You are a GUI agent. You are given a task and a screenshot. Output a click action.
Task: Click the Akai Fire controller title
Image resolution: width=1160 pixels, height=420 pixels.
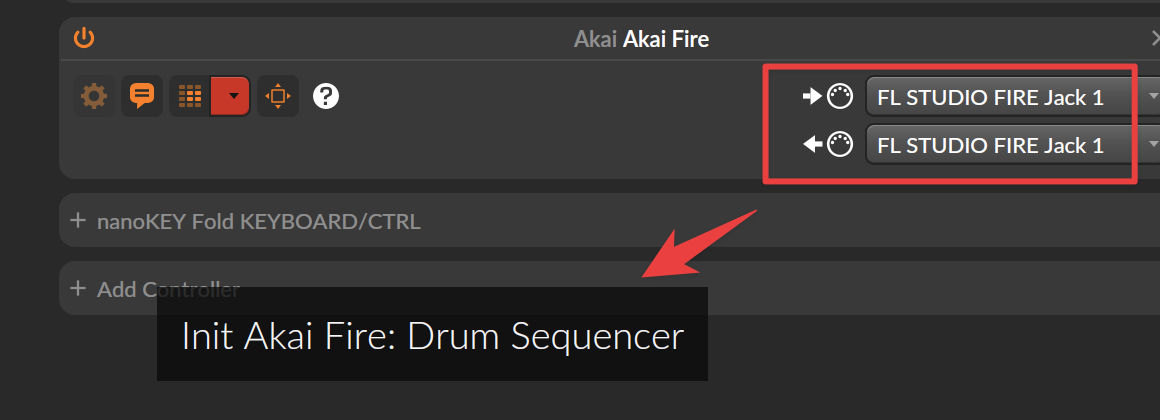point(641,38)
